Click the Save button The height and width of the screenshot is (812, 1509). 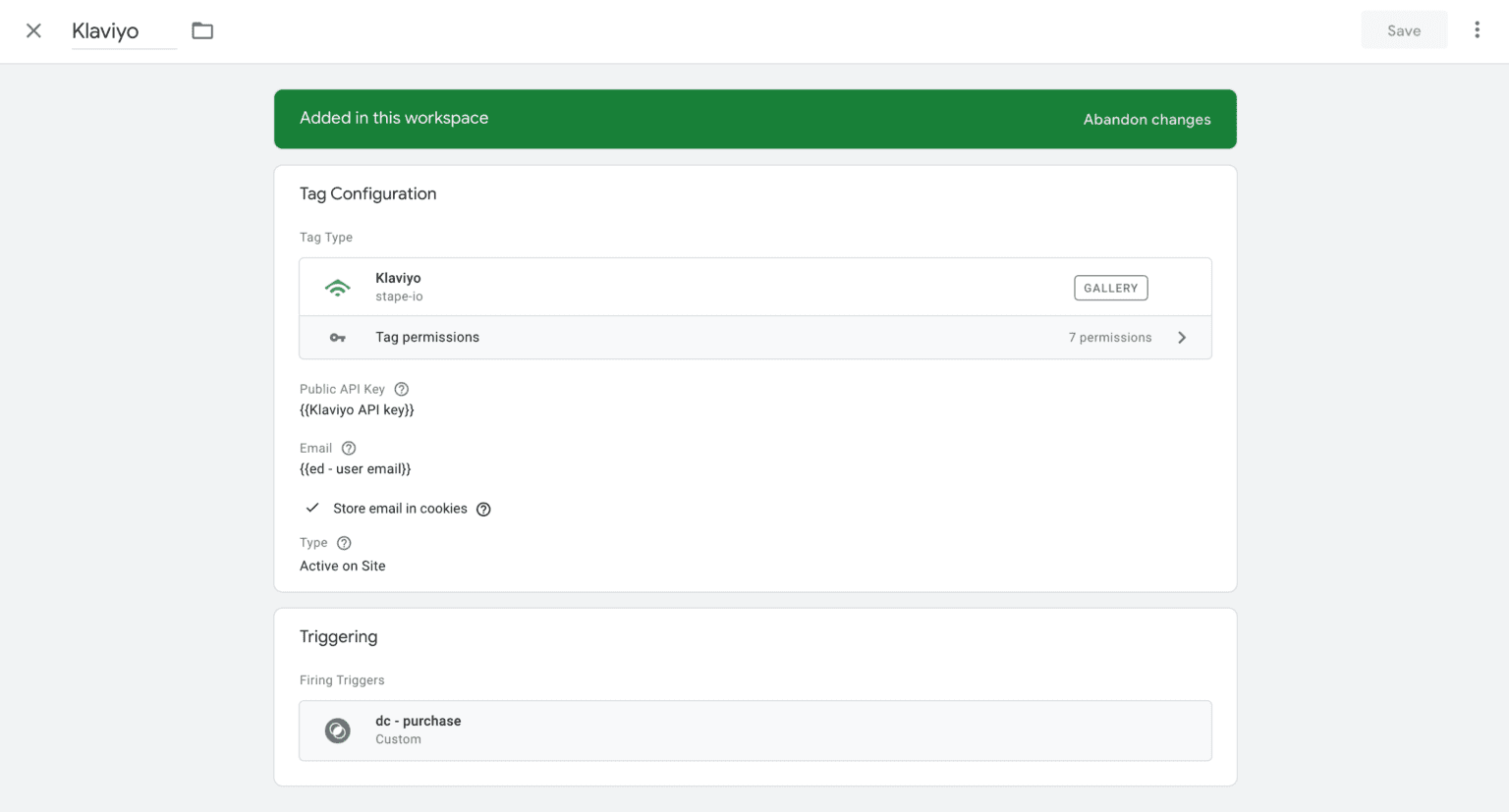[x=1404, y=30]
